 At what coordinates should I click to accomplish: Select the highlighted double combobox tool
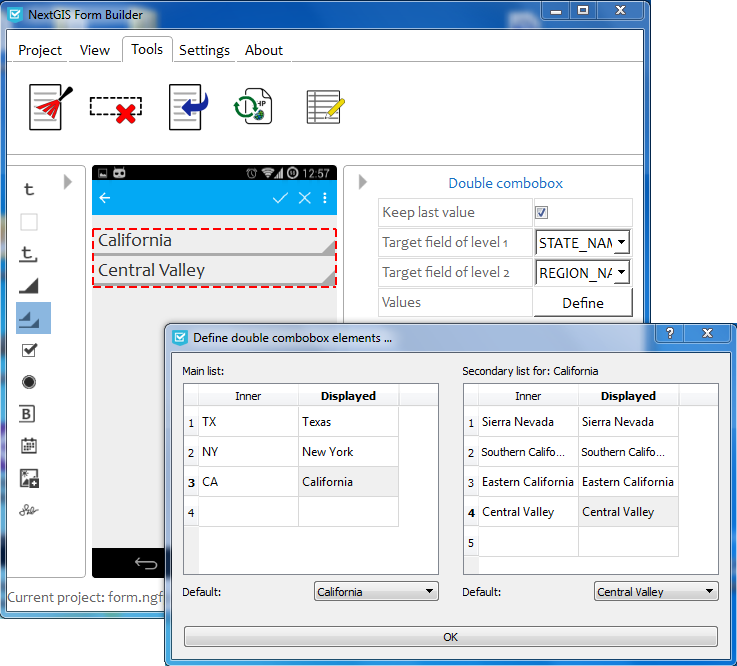33,318
